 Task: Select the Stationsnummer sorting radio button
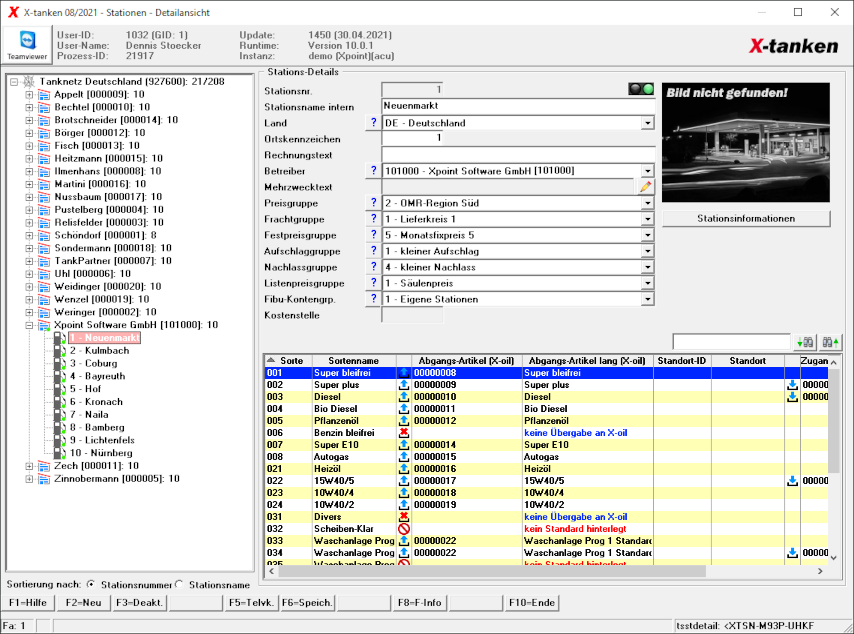click(91, 584)
